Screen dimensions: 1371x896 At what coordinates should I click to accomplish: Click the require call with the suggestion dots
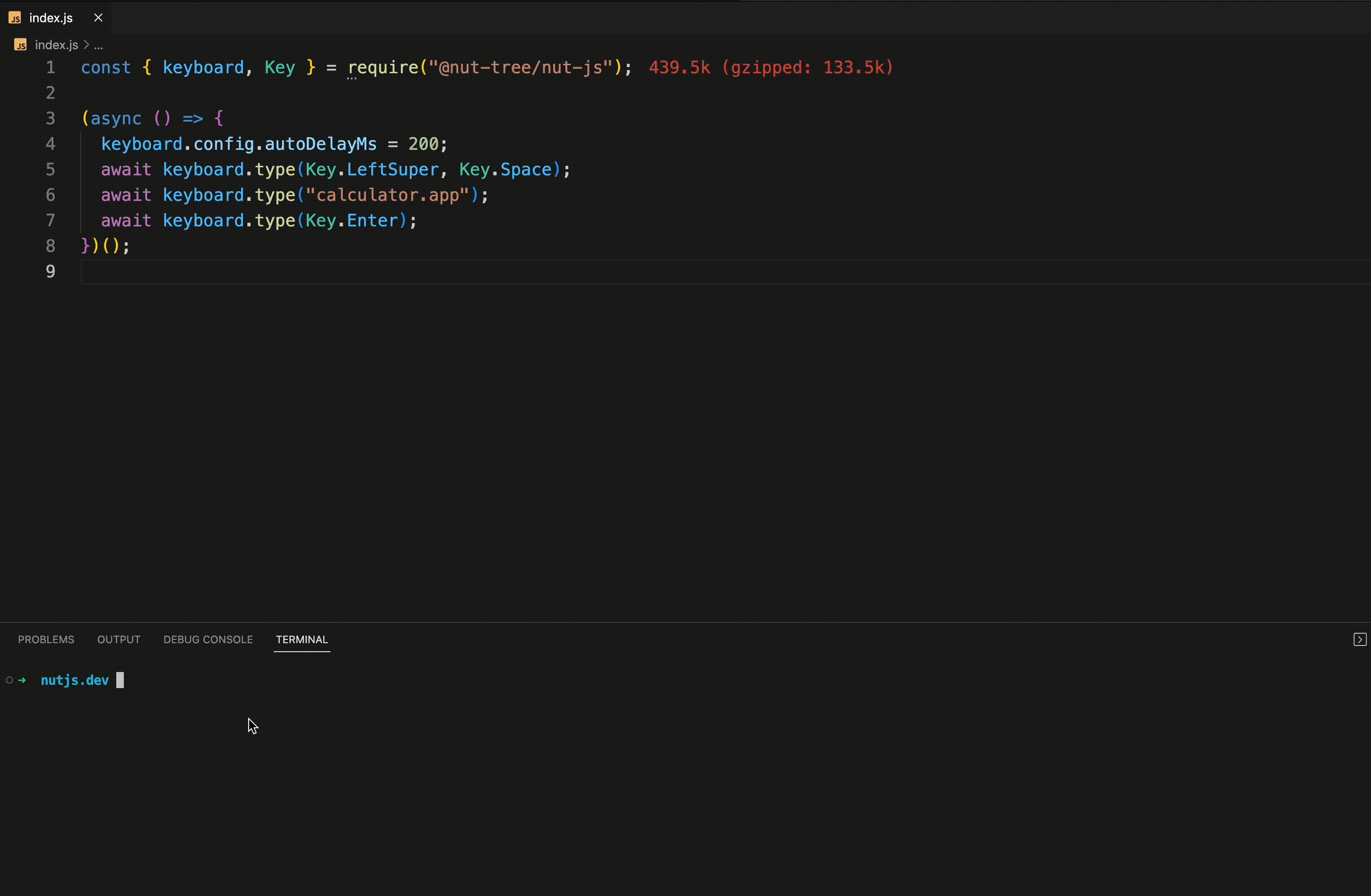(x=383, y=68)
